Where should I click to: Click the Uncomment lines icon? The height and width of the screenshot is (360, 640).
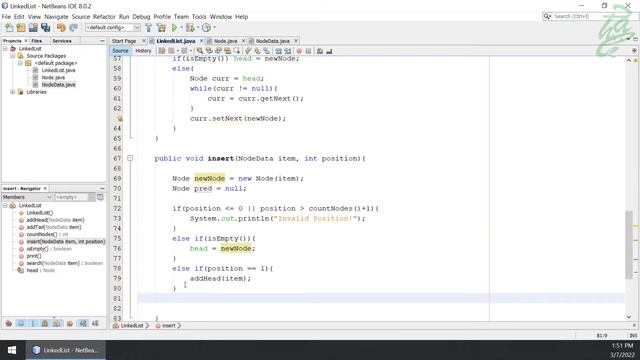click(329, 51)
